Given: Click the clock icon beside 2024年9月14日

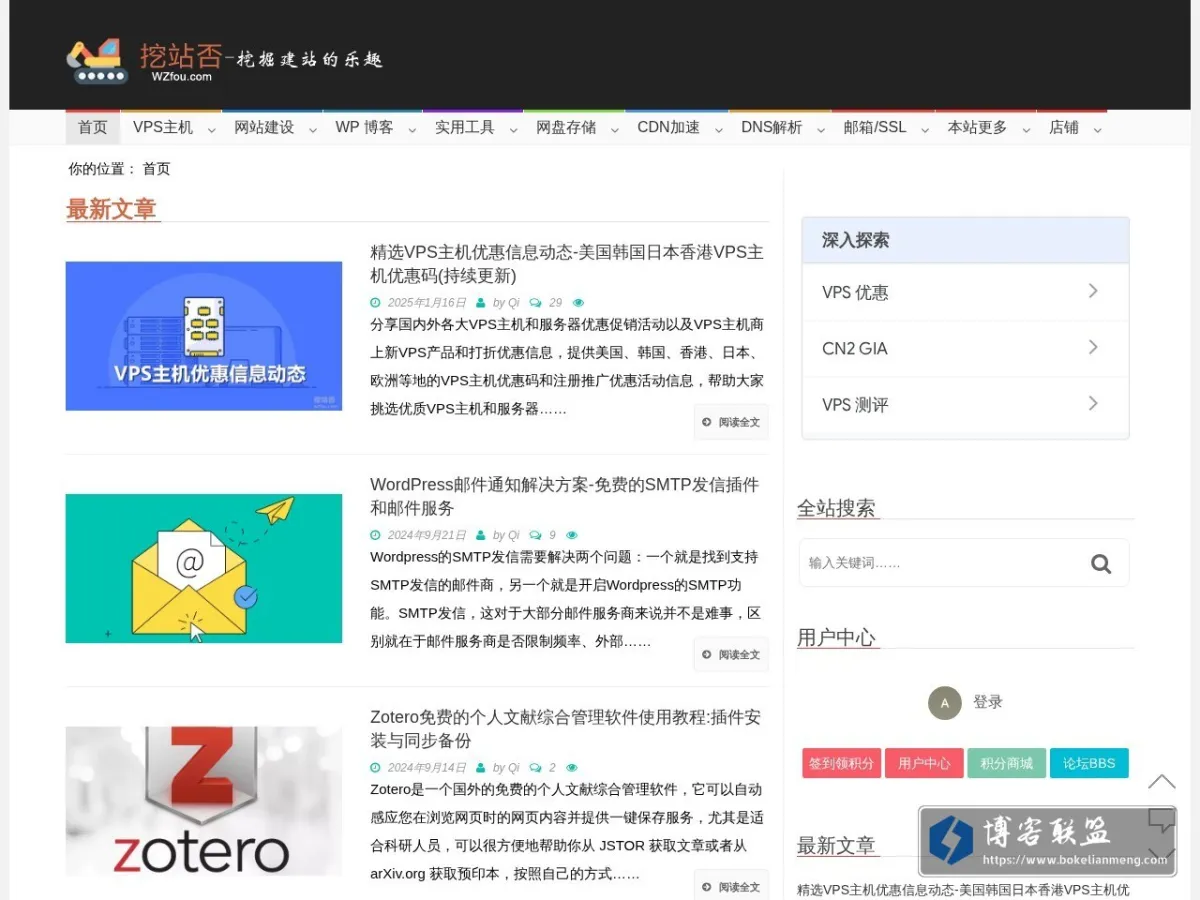Looking at the screenshot, I should click(375, 768).
